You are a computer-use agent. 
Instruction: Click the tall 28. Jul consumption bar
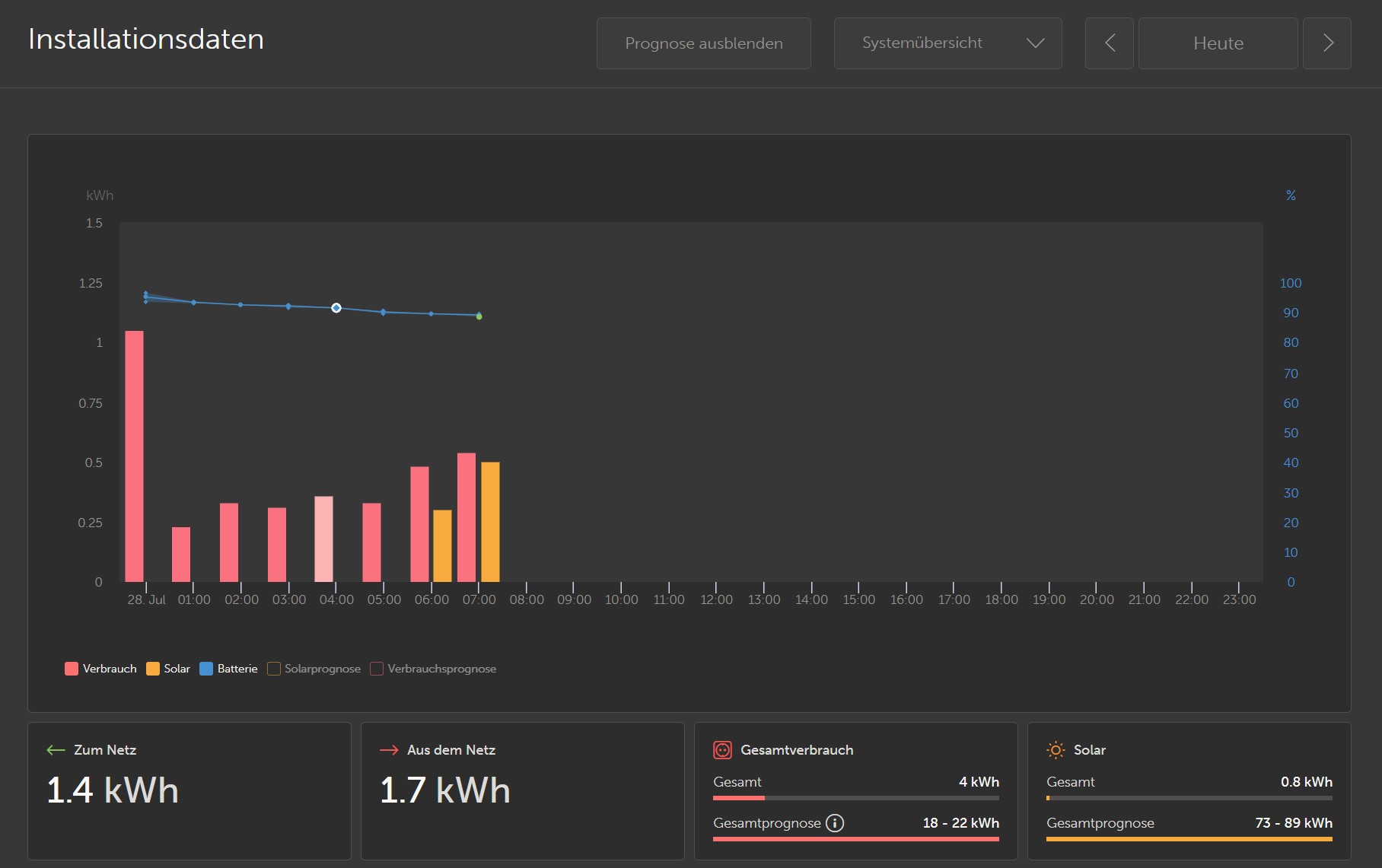pos(135,456)
